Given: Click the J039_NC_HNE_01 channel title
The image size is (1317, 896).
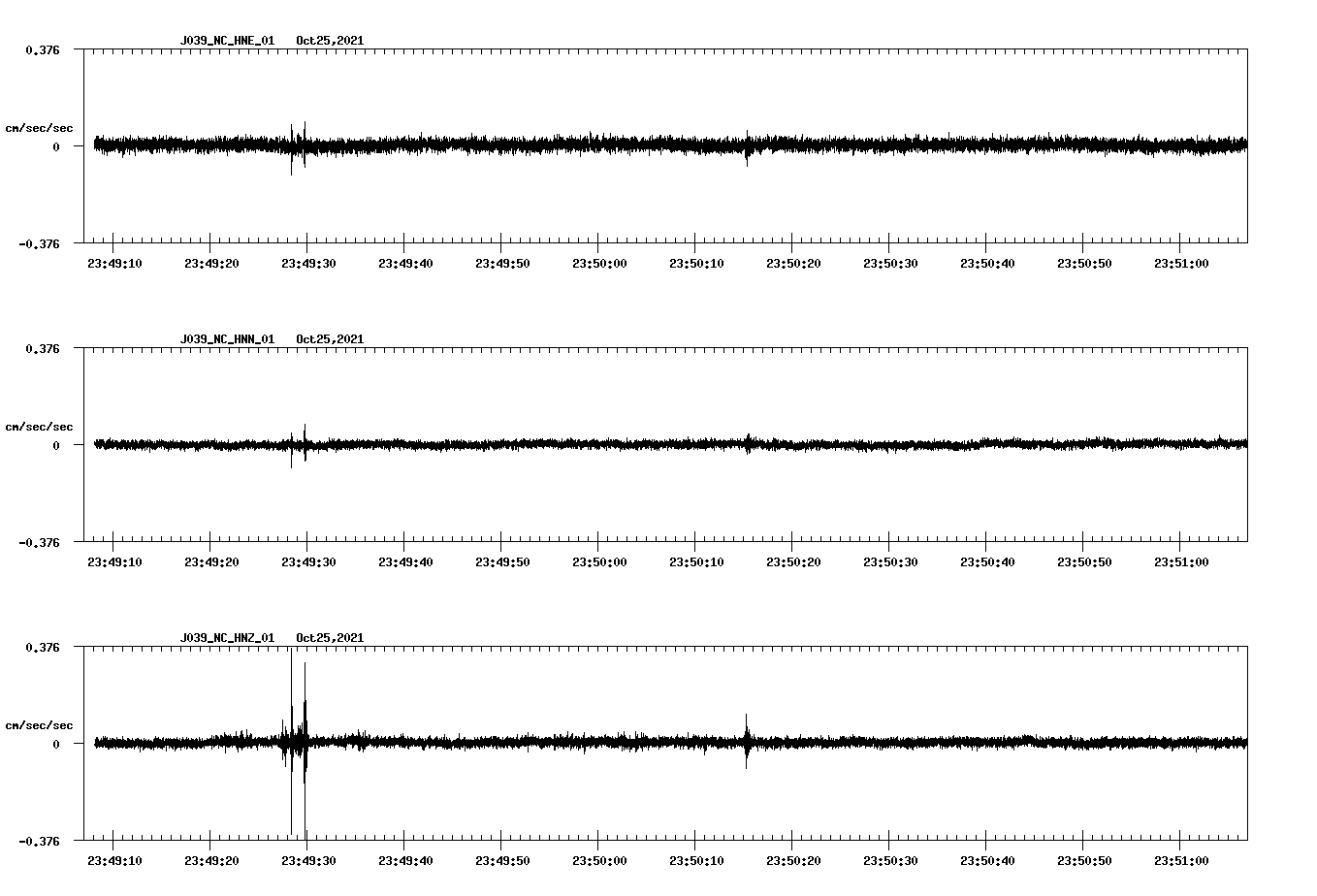Looking at the screenshot, I should (x=227, y=41).
